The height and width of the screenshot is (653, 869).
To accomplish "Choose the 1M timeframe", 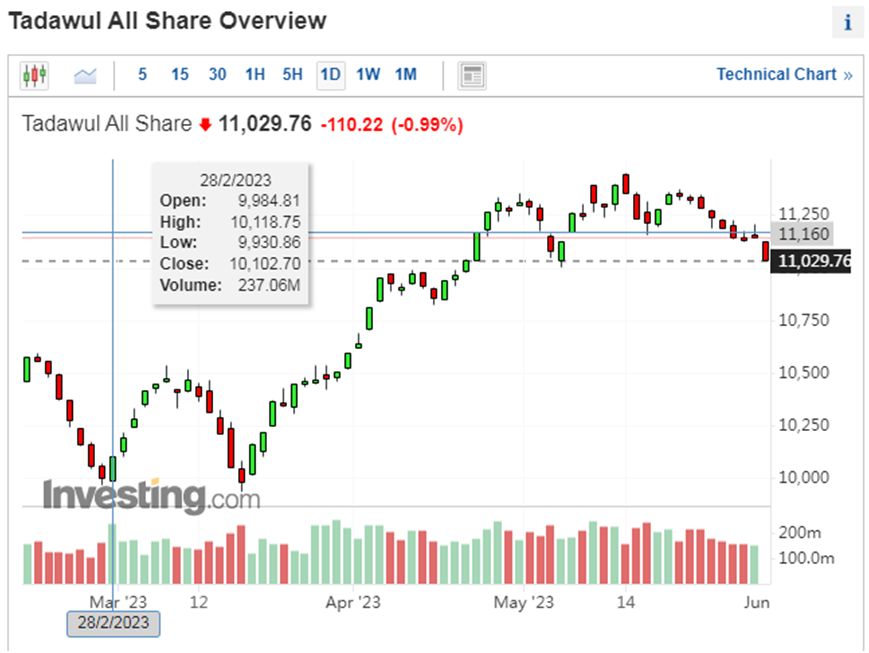I will (405, 74).
